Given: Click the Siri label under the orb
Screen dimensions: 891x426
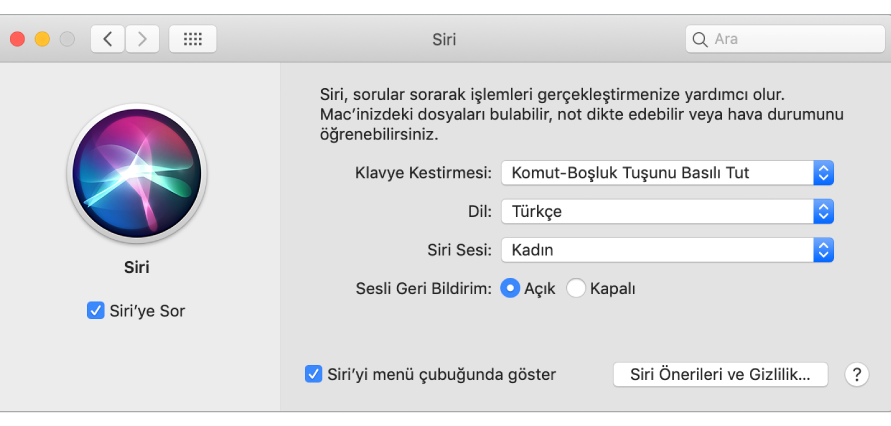Looking at the screenshot, I should tap(136, 267).
